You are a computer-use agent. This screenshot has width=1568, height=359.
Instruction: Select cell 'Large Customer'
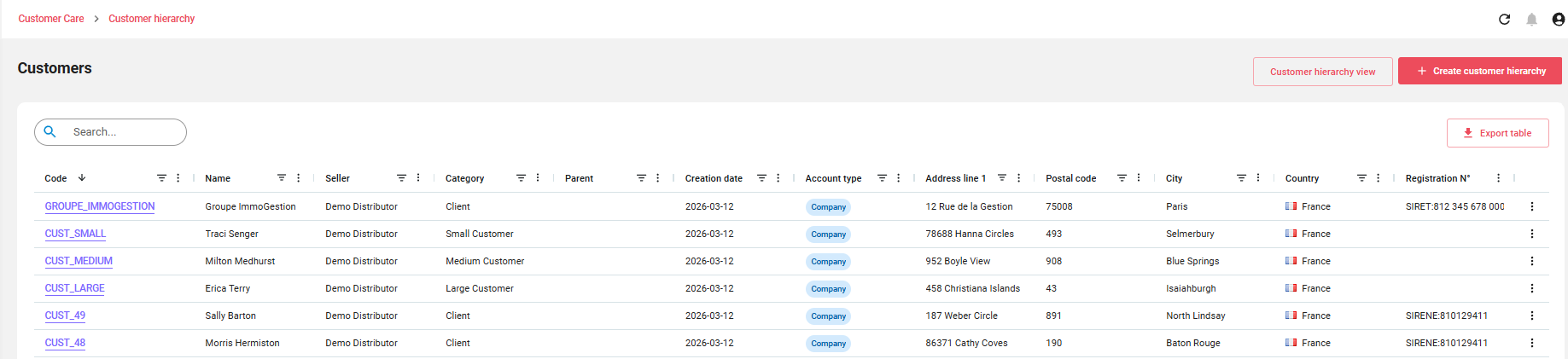pyautogui.click(x=479, y=288)
